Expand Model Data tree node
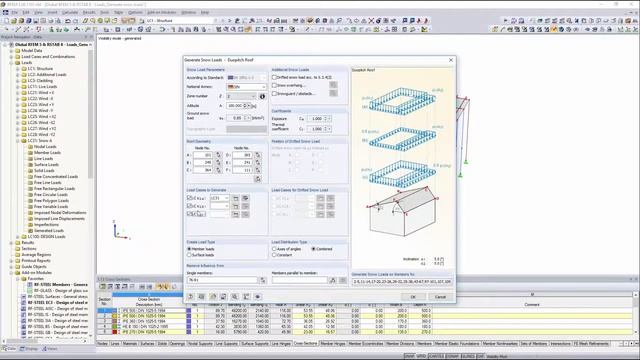The height and width of the screenshot is (360, 640). pyautogui.click(x=11, y=51)
